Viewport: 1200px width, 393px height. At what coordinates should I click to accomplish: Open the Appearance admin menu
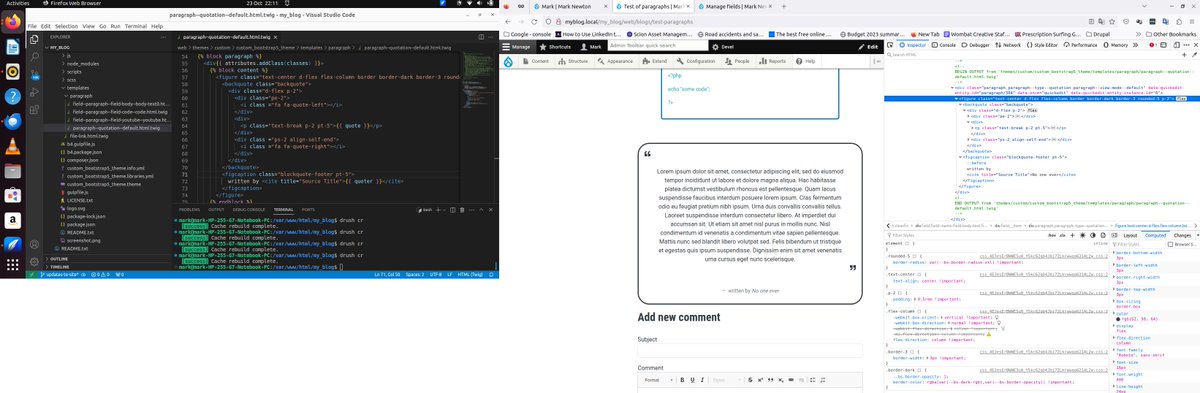click(x=616, y=61)
